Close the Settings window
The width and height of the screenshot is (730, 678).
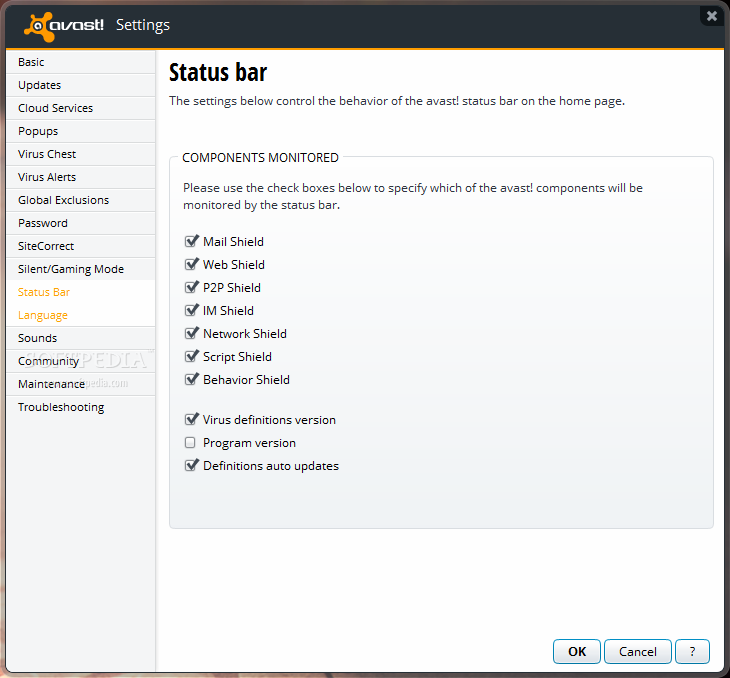click(x=712, y=16)
